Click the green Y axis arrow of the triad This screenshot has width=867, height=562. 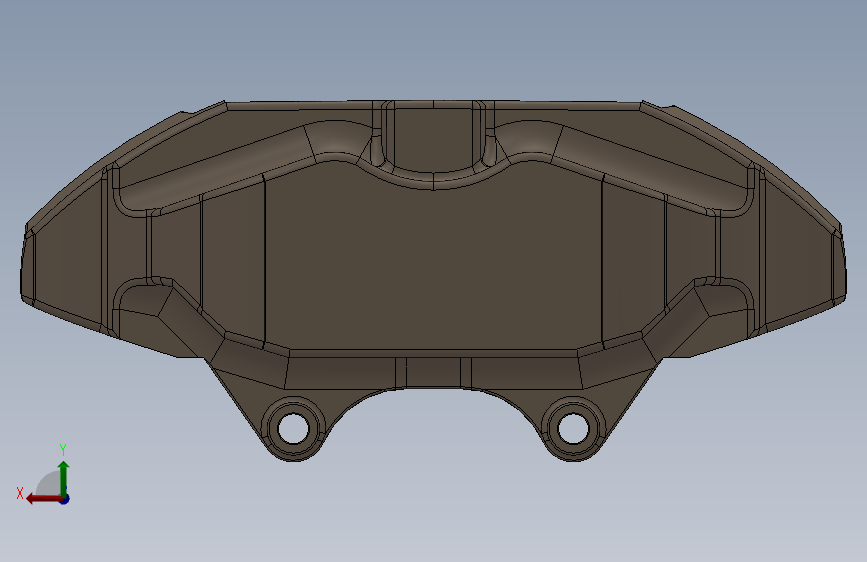64,478
